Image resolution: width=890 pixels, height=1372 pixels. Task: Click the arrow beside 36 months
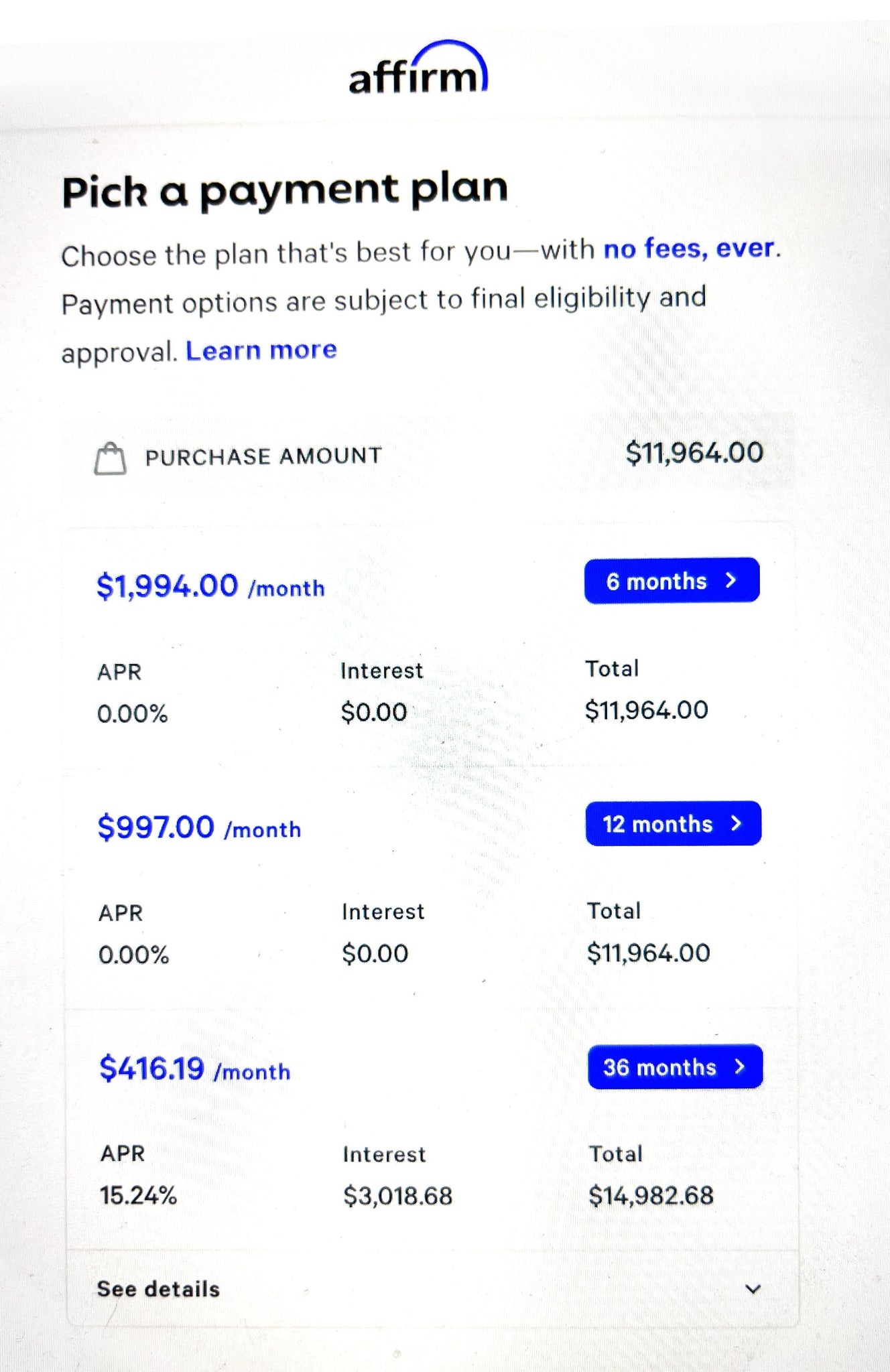click(740, 1067)
